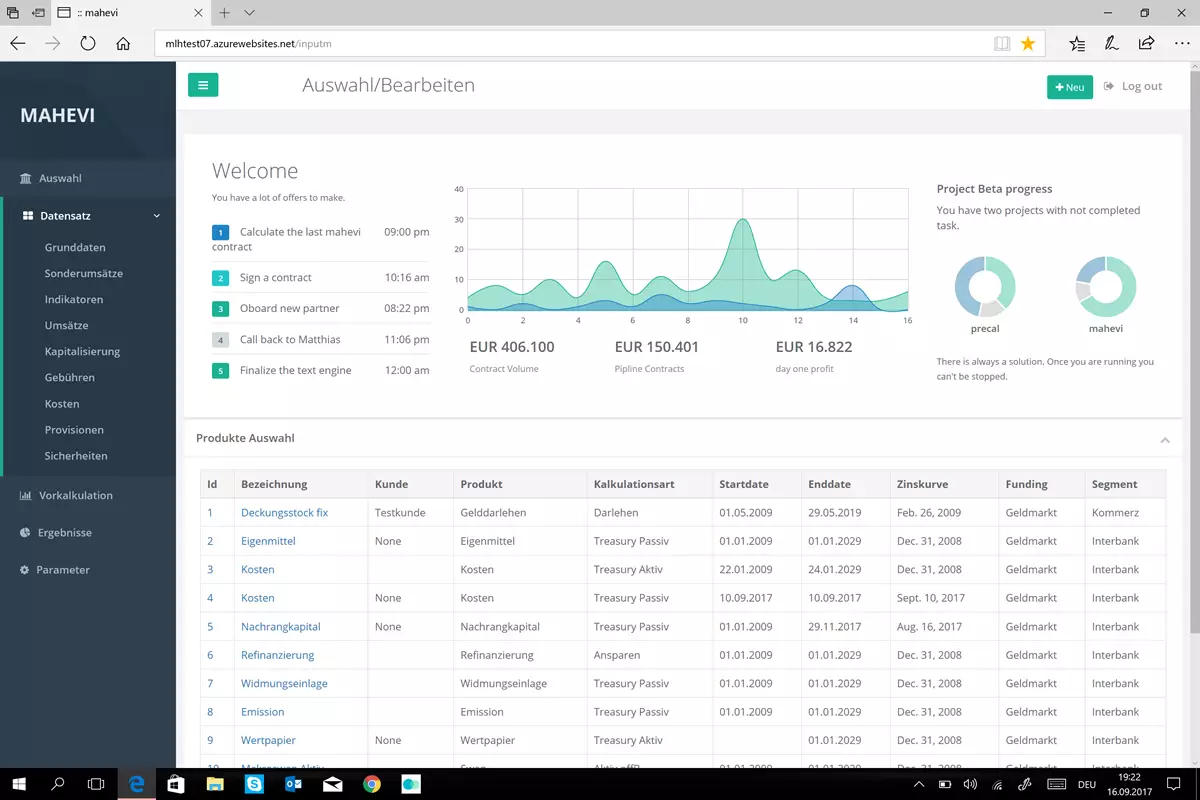Screen dimensions: 1200x800
Task: Open the Action Center notifications
Action: point(1174,784)
